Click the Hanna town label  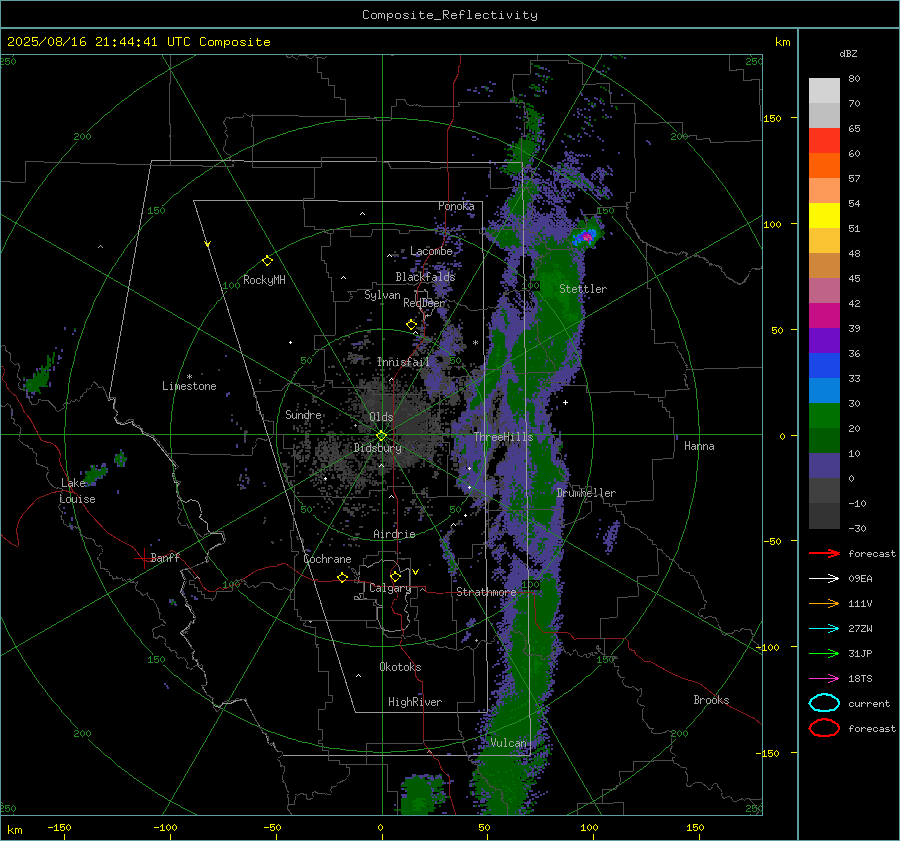699,446
